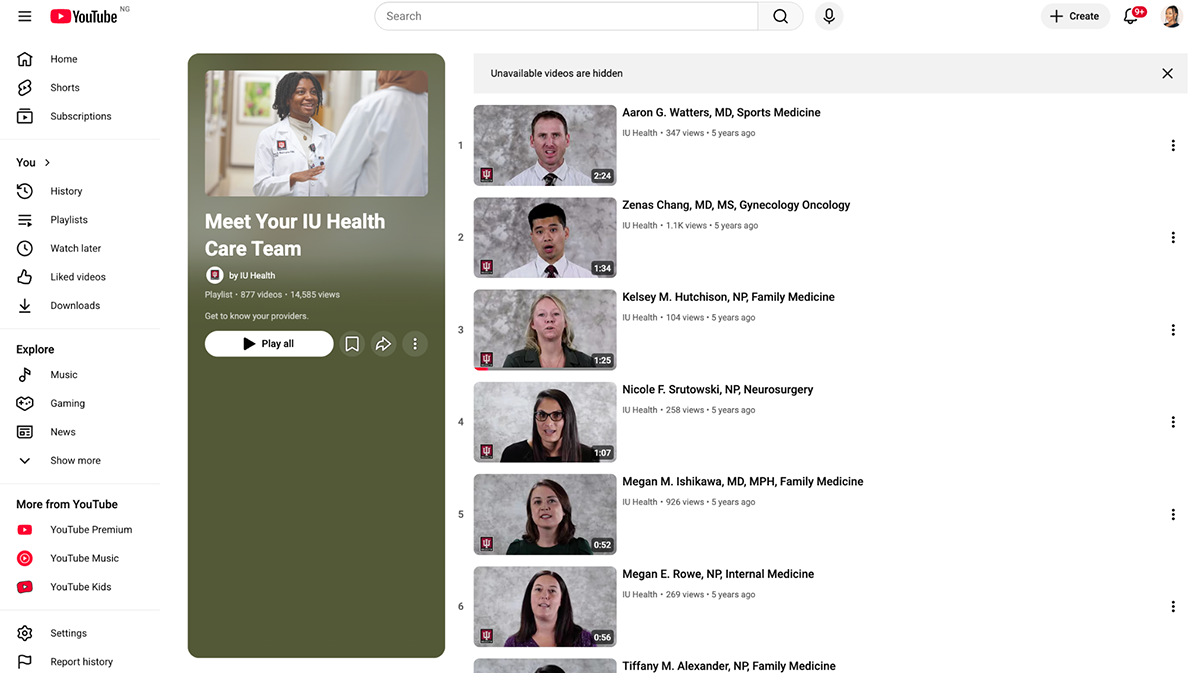
Task: Dismiss the Unavailable videos are hidden notice
Action: [x=1167, y=73]
